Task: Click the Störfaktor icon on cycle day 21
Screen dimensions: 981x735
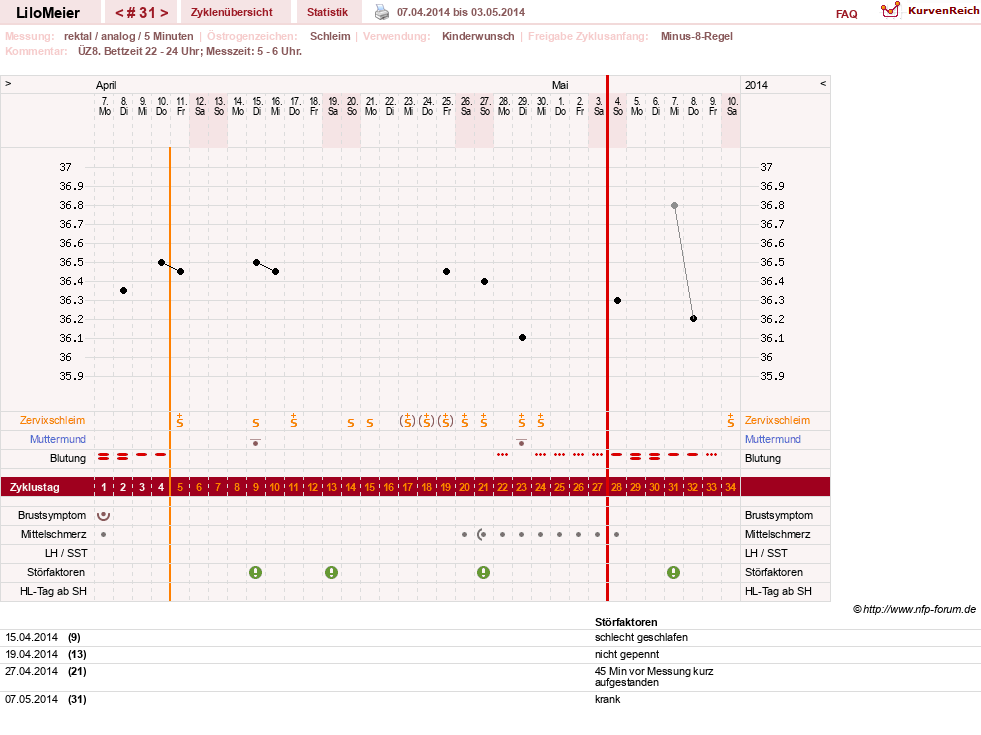Action: tap(484, 572)
